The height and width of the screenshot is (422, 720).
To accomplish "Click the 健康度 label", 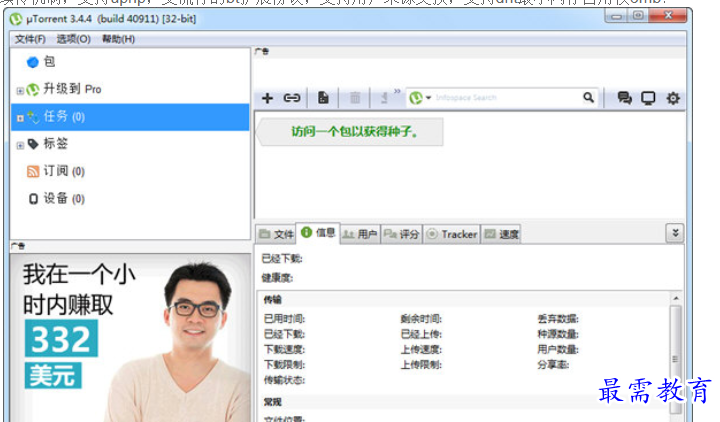I will pos(277,278).
